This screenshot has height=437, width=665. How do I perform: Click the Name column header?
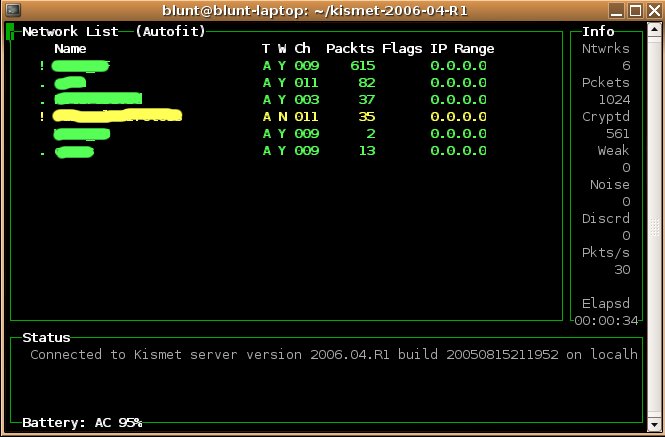(70, 48)
